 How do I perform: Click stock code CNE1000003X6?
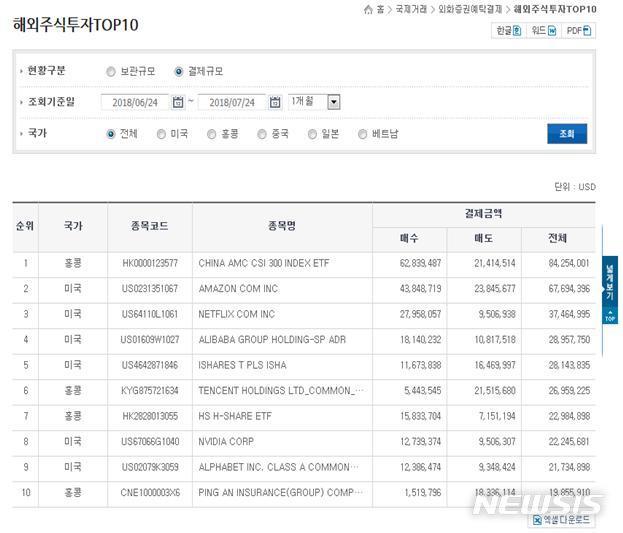[150, 492]
